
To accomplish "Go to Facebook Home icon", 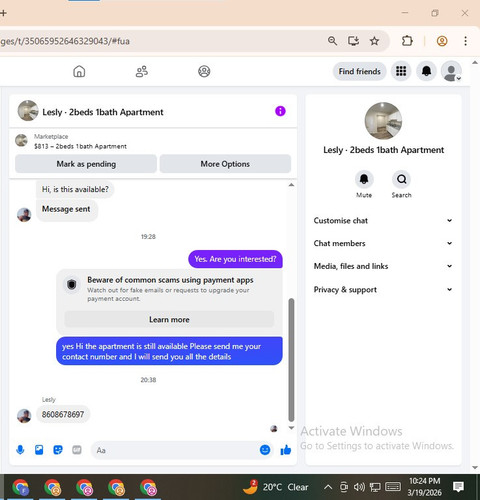I will click(x=79, y=71).
